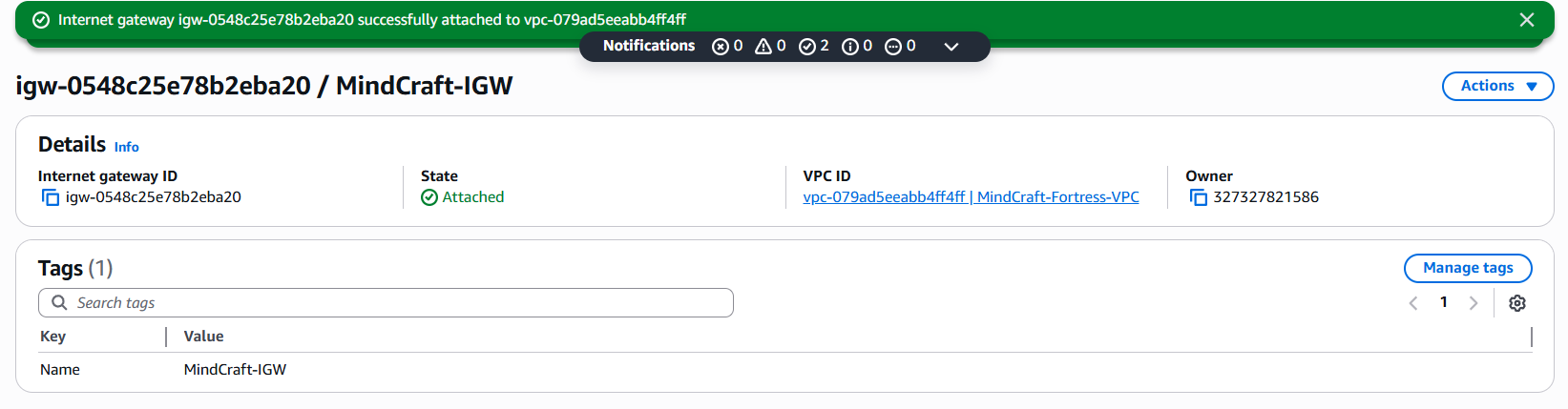Dismiss the green success banner
The image size is (1568, 409).
1527,20
